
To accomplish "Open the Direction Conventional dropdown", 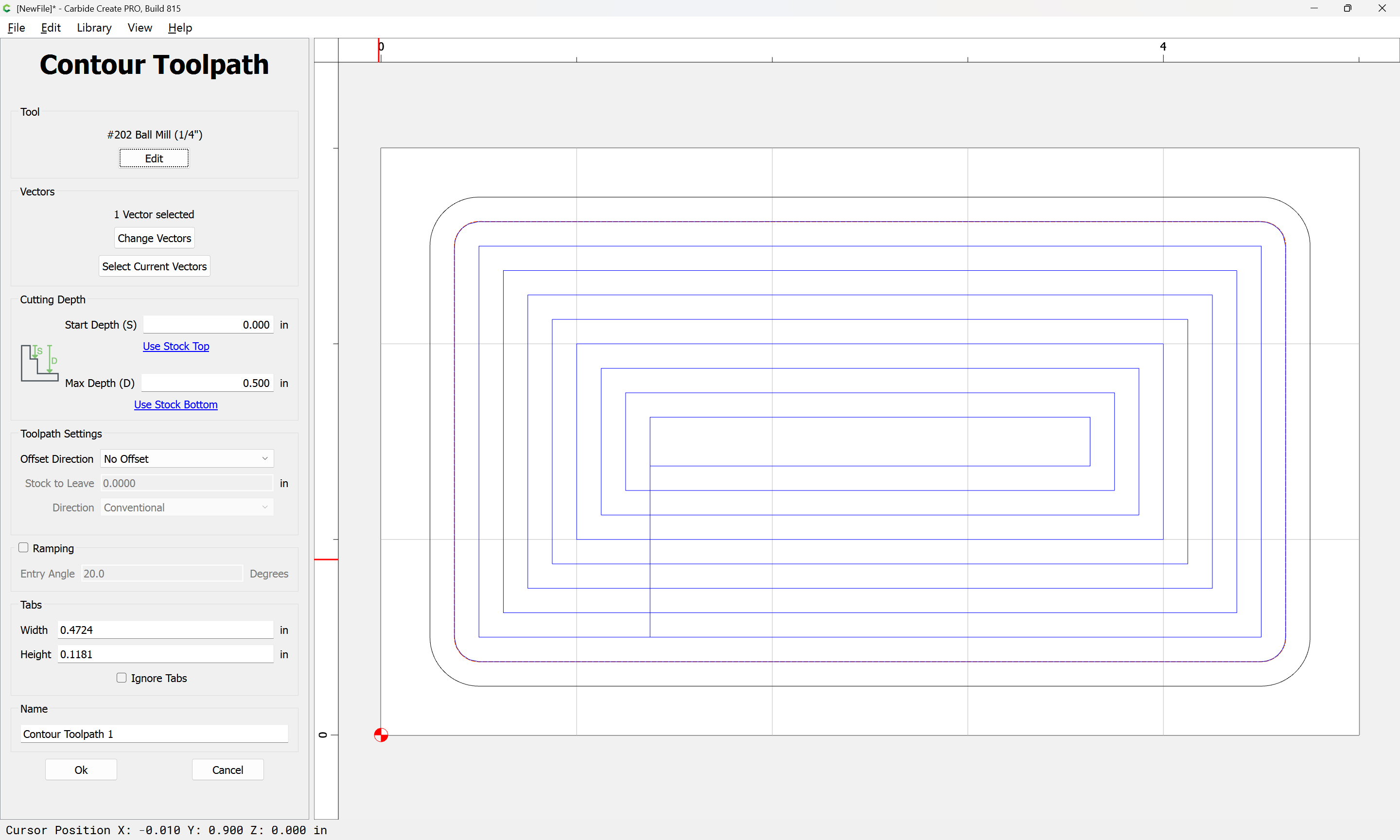I will 187,507.
